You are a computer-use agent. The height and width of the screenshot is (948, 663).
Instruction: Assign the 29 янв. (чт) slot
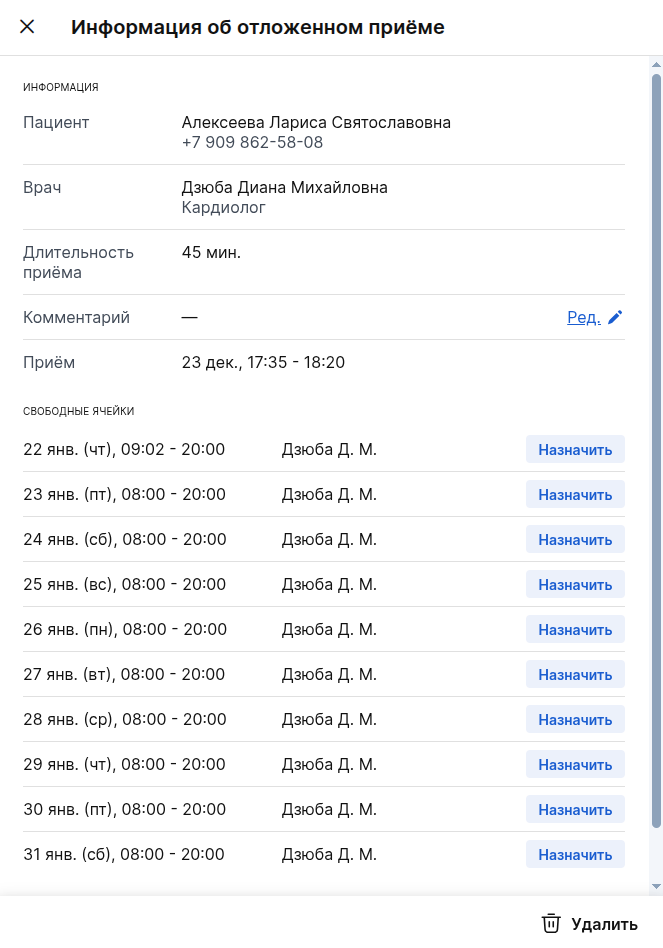click(575, 765)
